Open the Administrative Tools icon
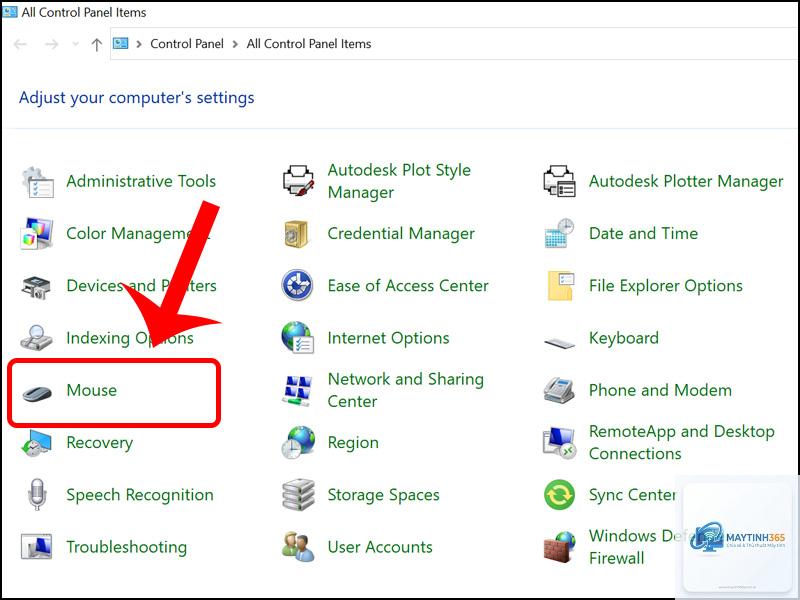The height and width of the screenshot is (600, 800). (37, 182)
